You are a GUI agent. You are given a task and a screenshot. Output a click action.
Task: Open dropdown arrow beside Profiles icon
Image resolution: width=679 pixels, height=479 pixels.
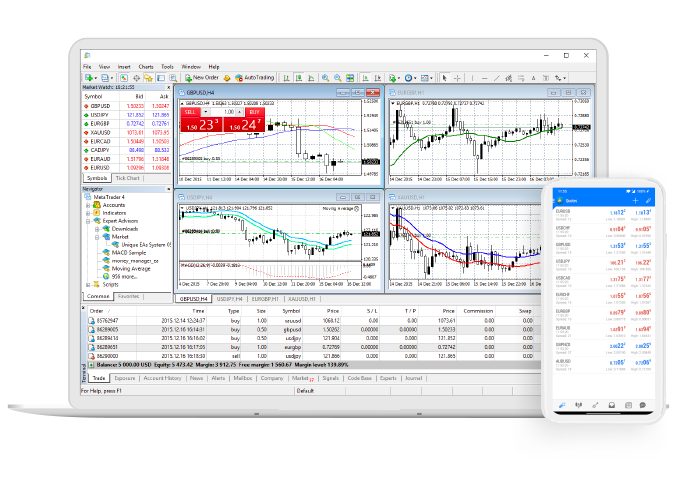pos(112,78)
